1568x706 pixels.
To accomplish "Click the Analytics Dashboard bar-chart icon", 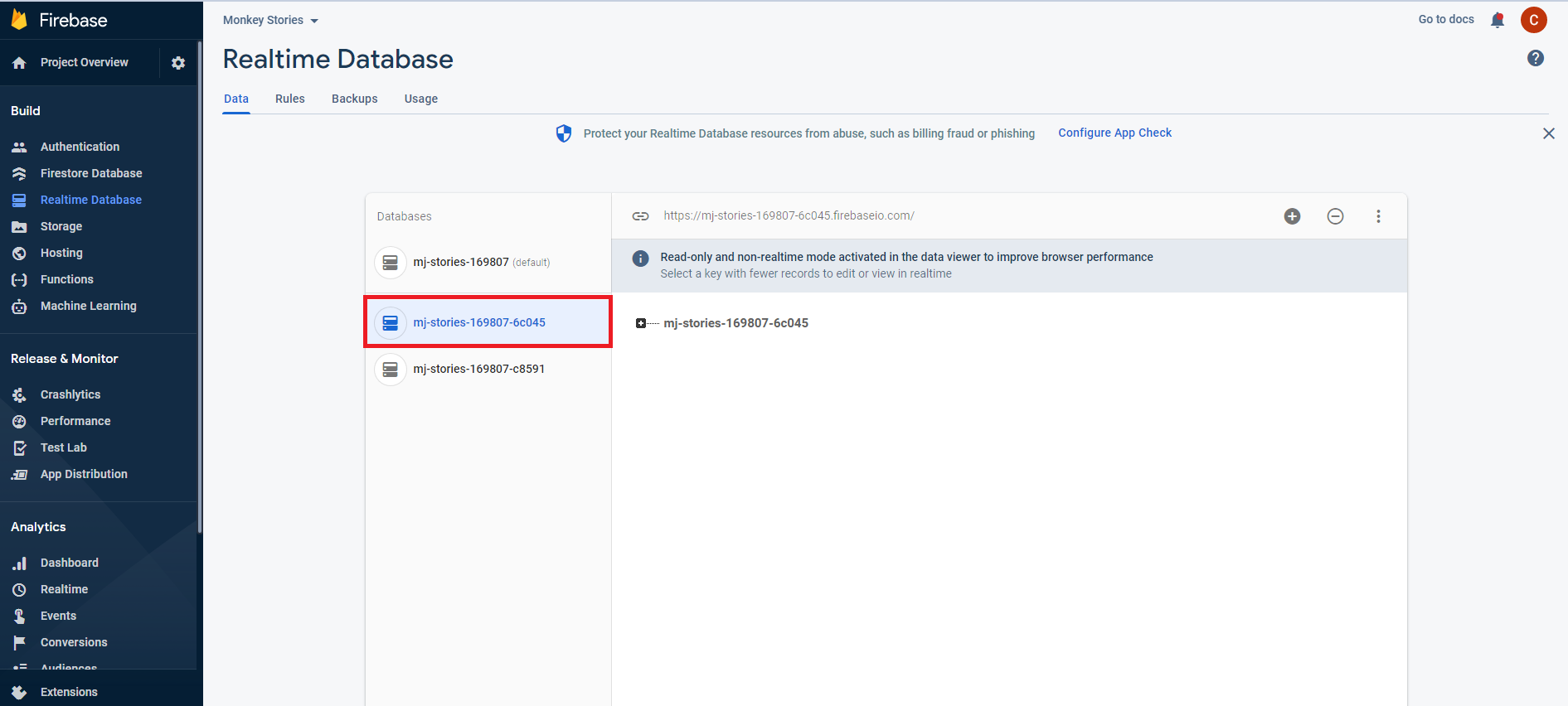I will point(19,563).
